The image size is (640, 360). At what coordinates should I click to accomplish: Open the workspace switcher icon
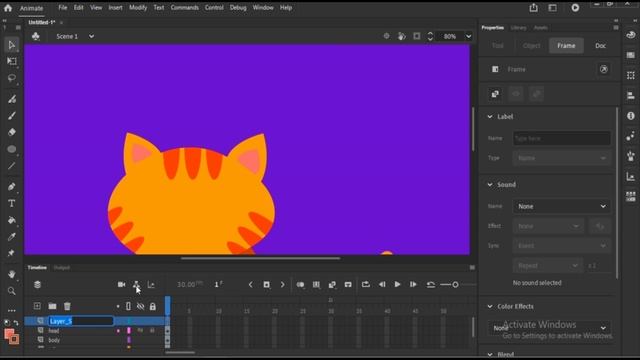tap(553, 7)
